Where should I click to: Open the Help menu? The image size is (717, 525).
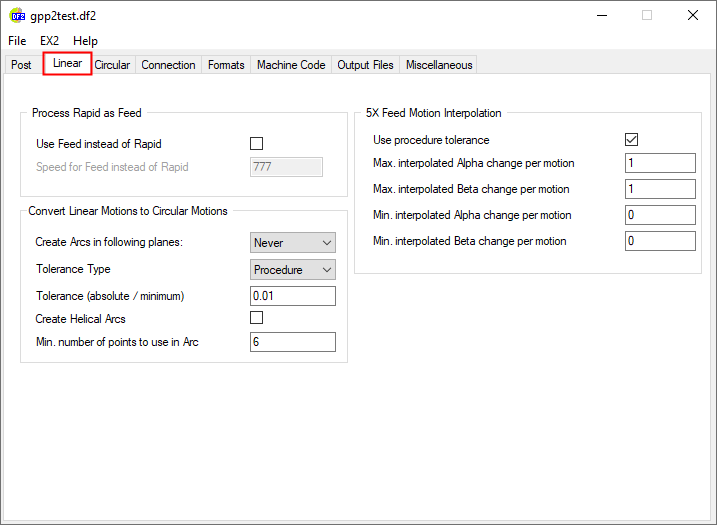pyautogui.click(x=86, y=41)
